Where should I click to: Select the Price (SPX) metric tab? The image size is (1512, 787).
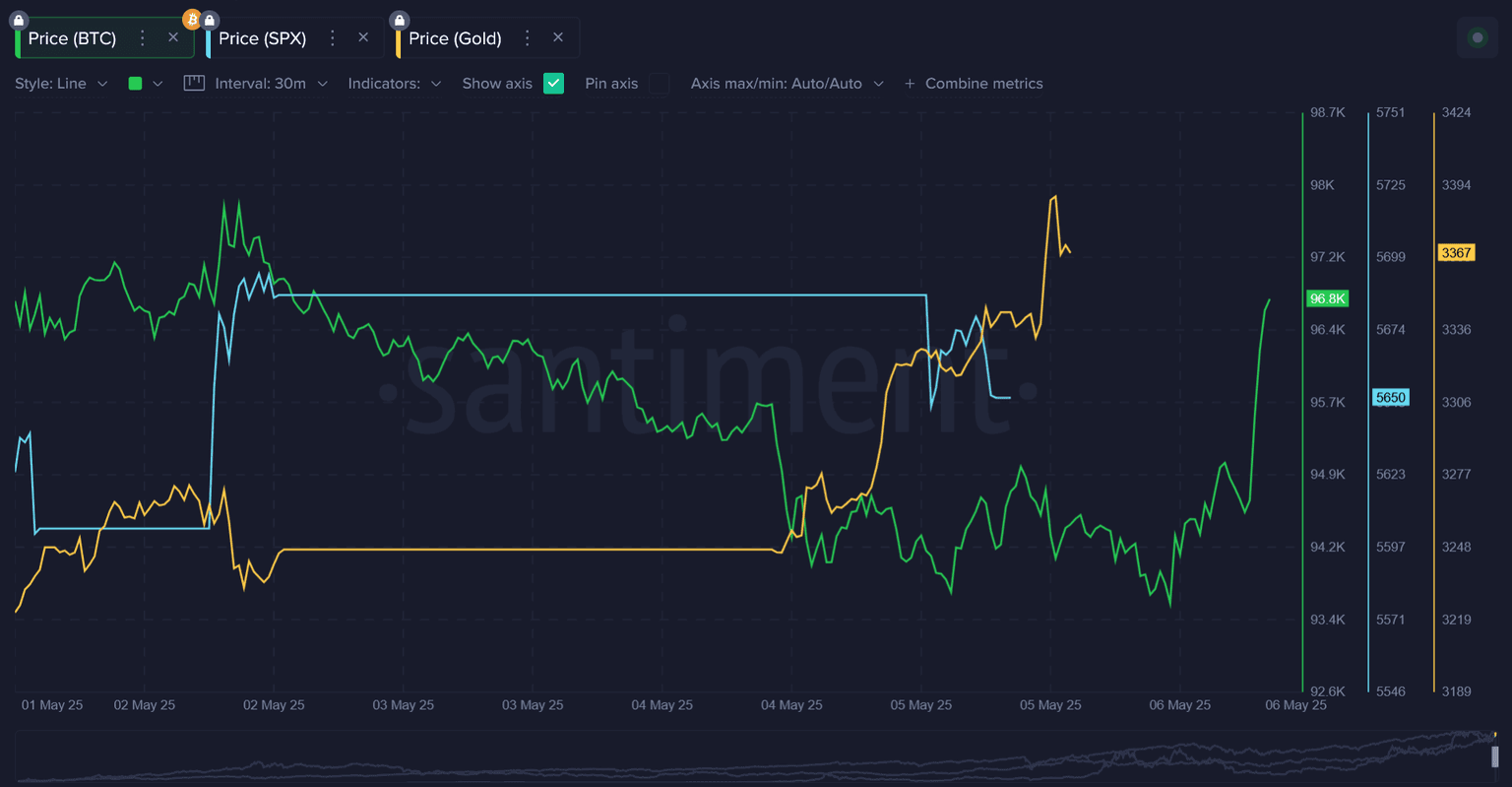[x=262, y=38]
